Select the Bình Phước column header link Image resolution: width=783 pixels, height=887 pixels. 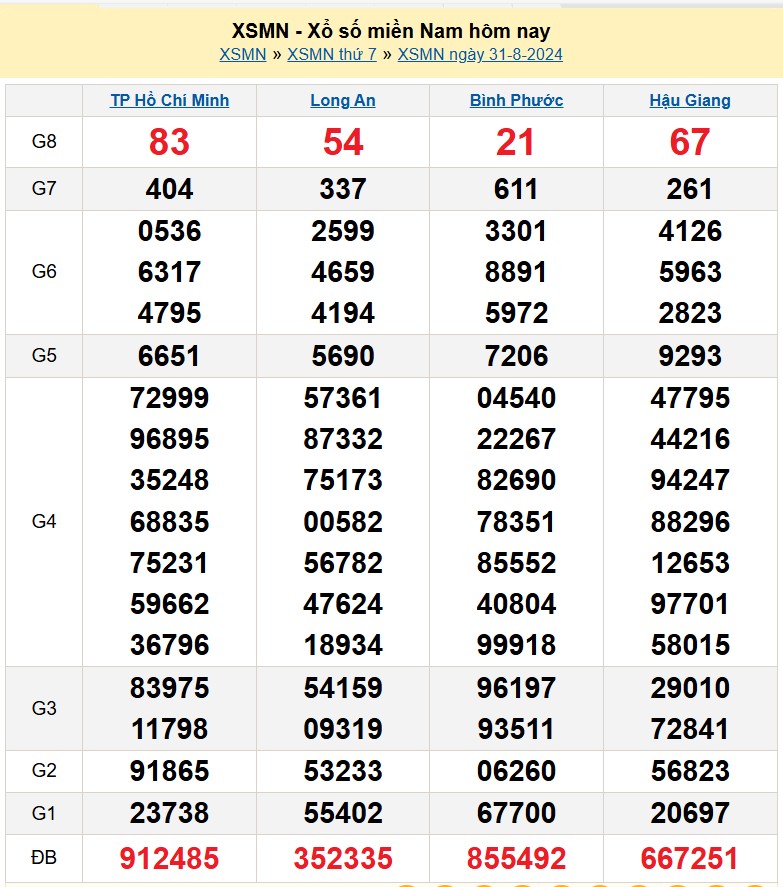coord(516,100)
